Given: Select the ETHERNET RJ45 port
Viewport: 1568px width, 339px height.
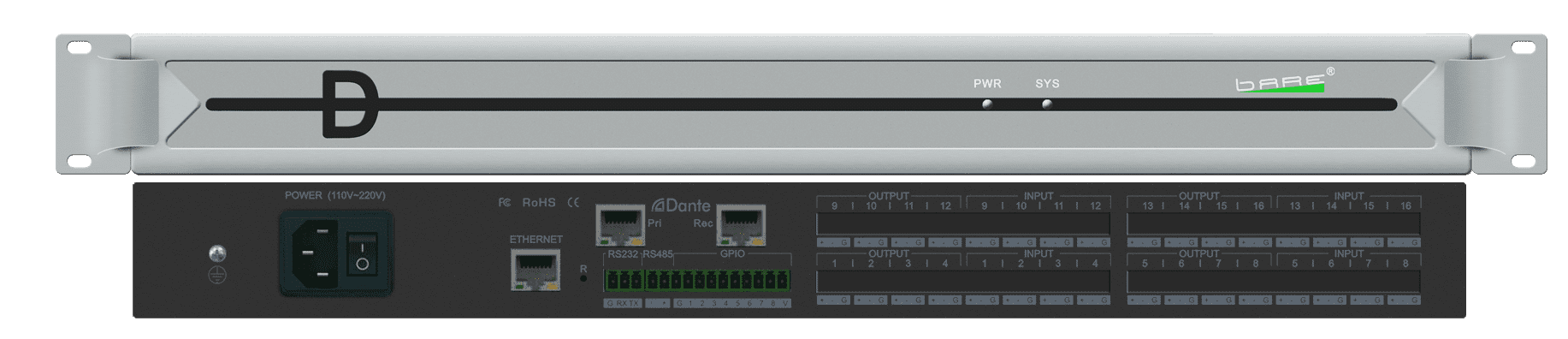Looking at the screenshot, I should (535, 271).
